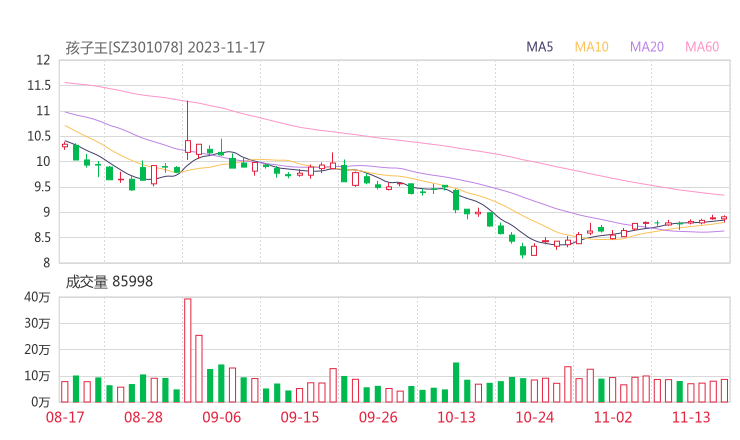Click the 0万 volume axis label

coord(40,402)
